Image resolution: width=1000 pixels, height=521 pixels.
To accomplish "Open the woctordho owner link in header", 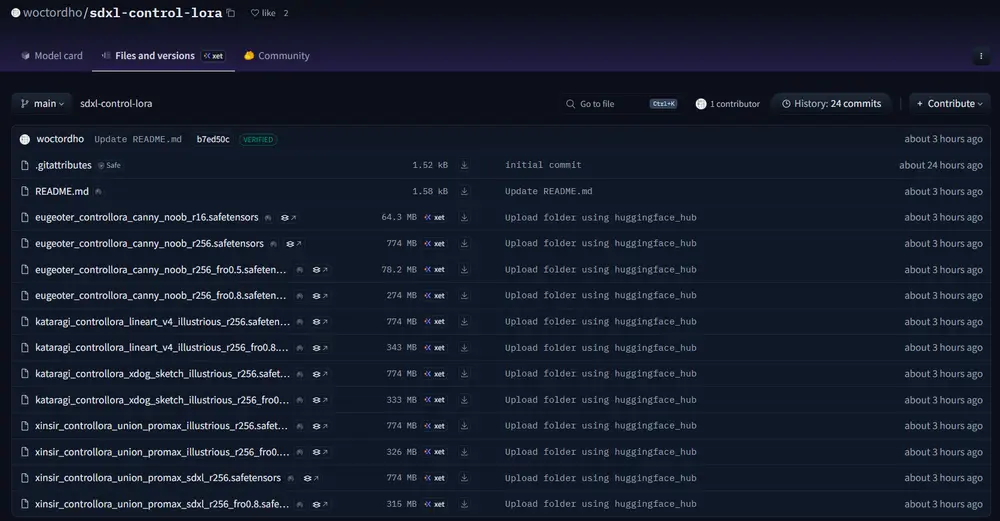I will point(52,13).
